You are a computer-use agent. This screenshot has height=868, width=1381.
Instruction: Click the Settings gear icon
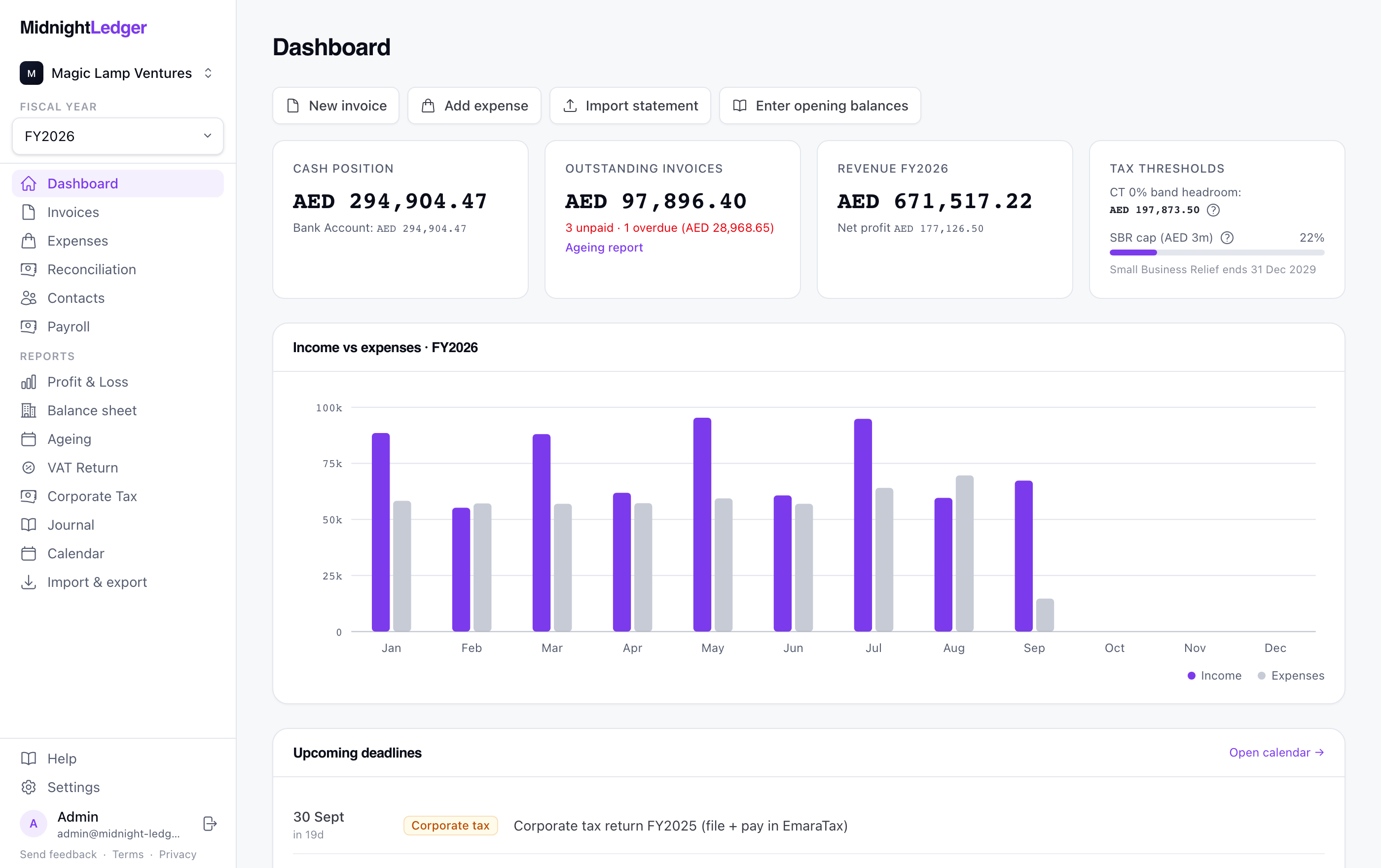29,787
